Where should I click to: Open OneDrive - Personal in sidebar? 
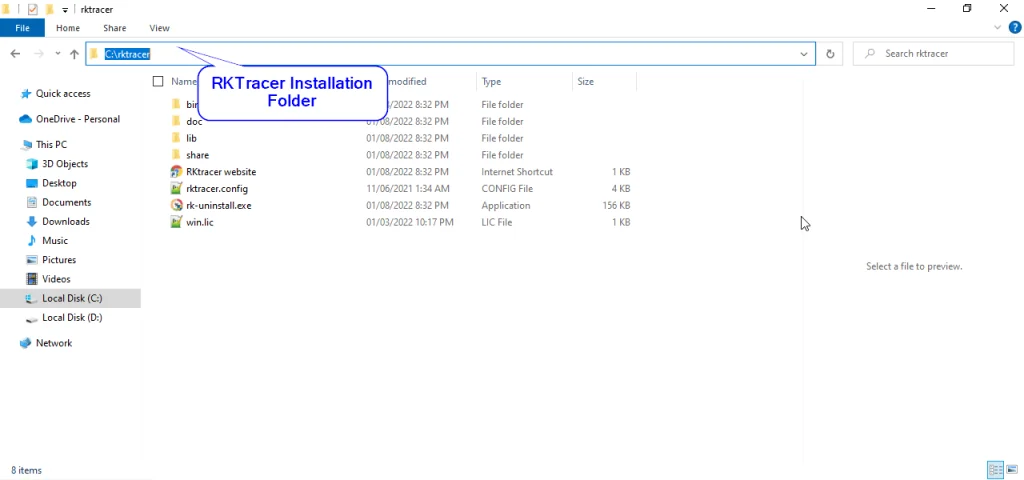78,120
